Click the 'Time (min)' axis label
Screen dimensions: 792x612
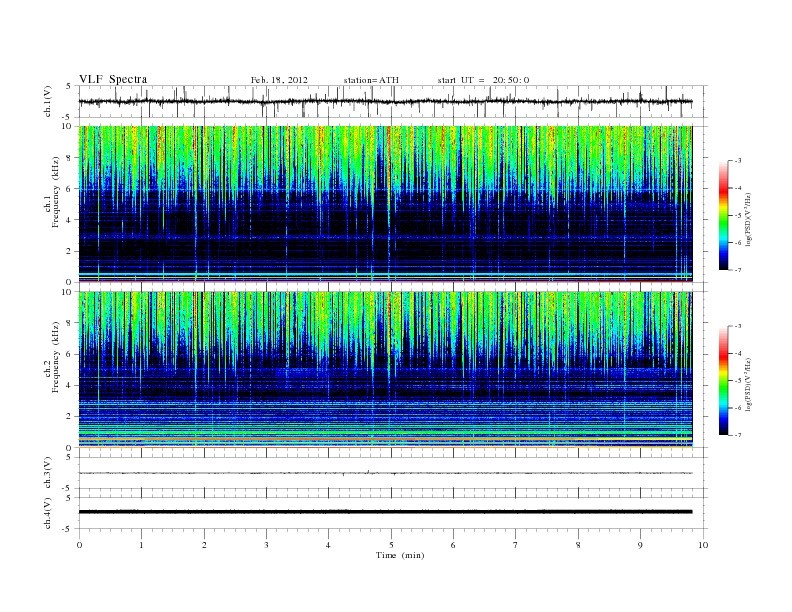(x=400, y=555)
